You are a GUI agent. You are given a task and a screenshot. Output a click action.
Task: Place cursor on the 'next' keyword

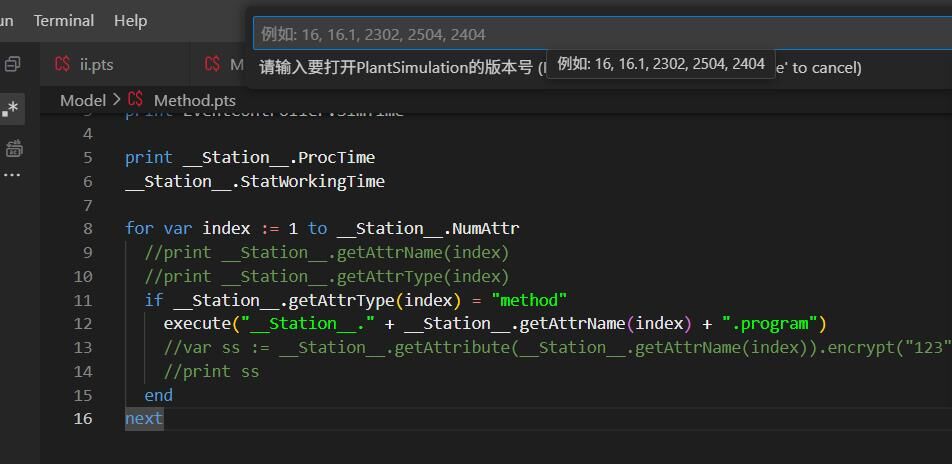pos(144,418)
